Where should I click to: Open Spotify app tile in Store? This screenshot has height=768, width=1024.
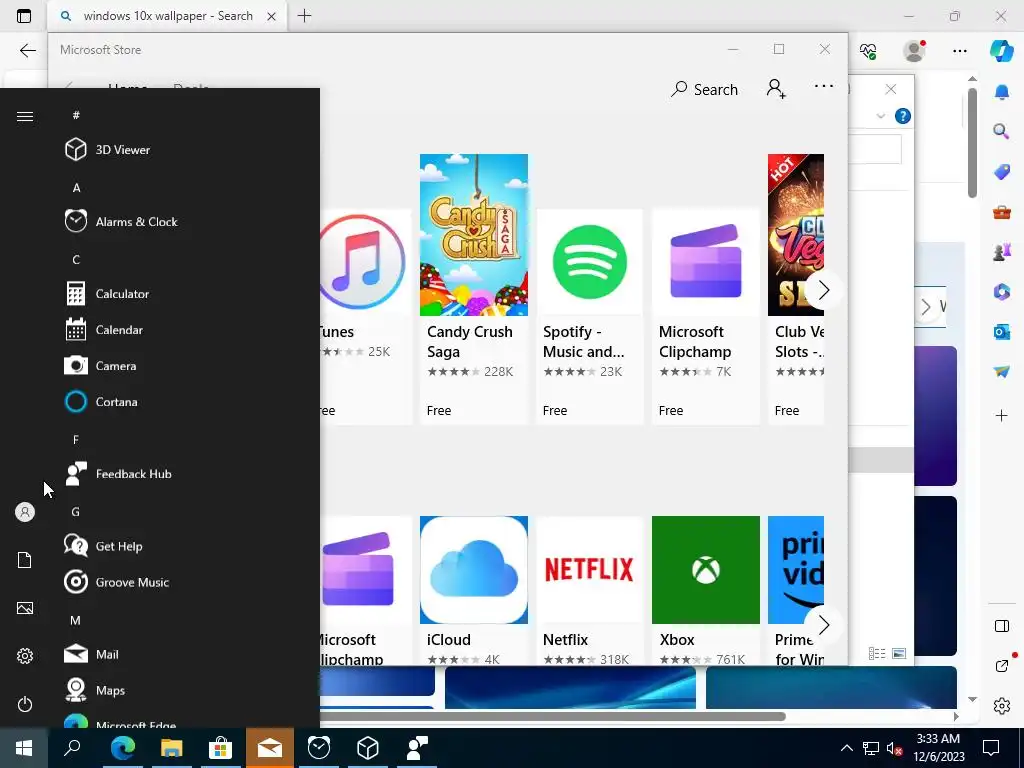click(590, 317)
